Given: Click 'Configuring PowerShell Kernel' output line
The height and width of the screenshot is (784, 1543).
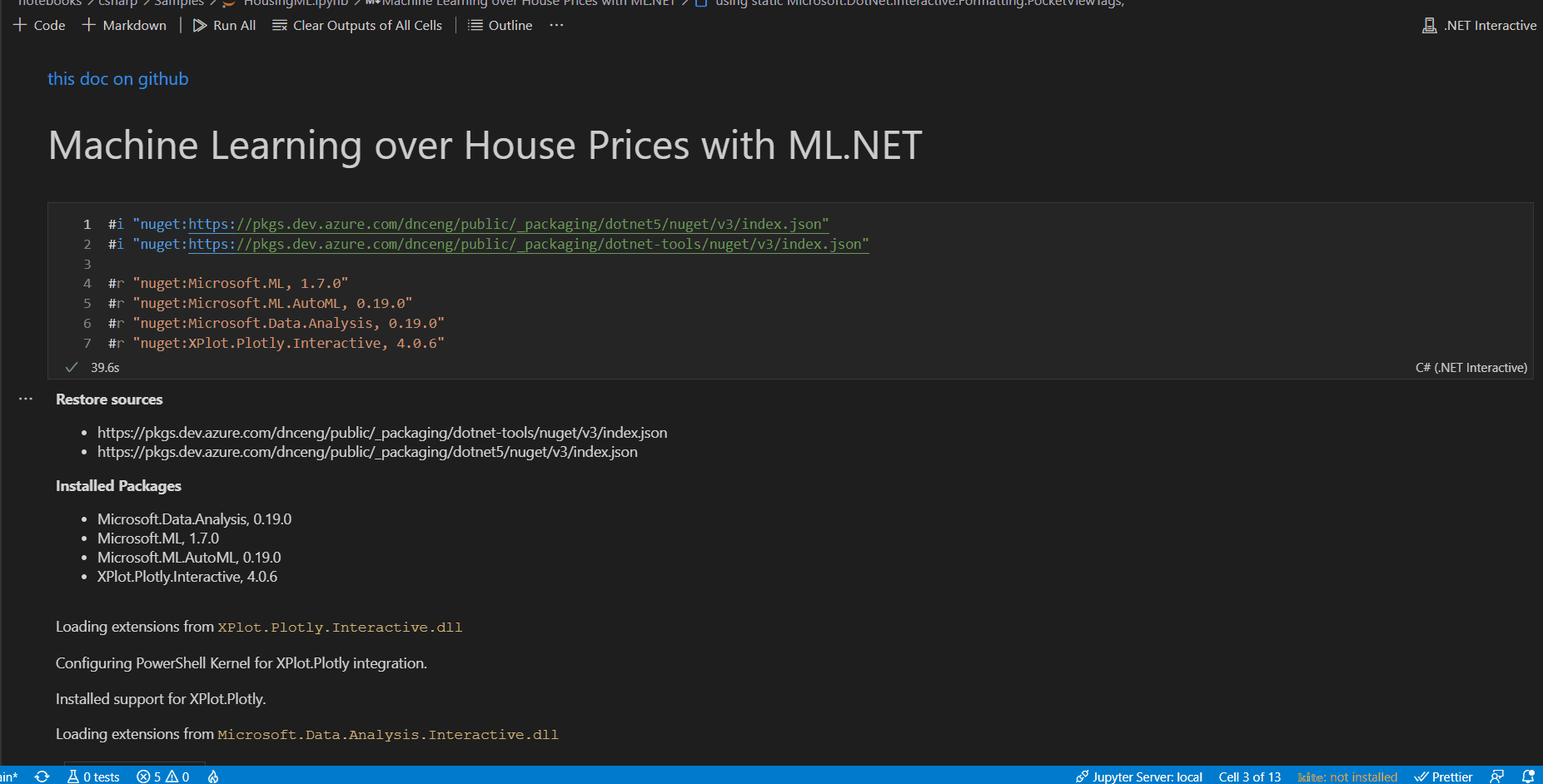Looking at the screenshot, I should click(x=241, y=663).
